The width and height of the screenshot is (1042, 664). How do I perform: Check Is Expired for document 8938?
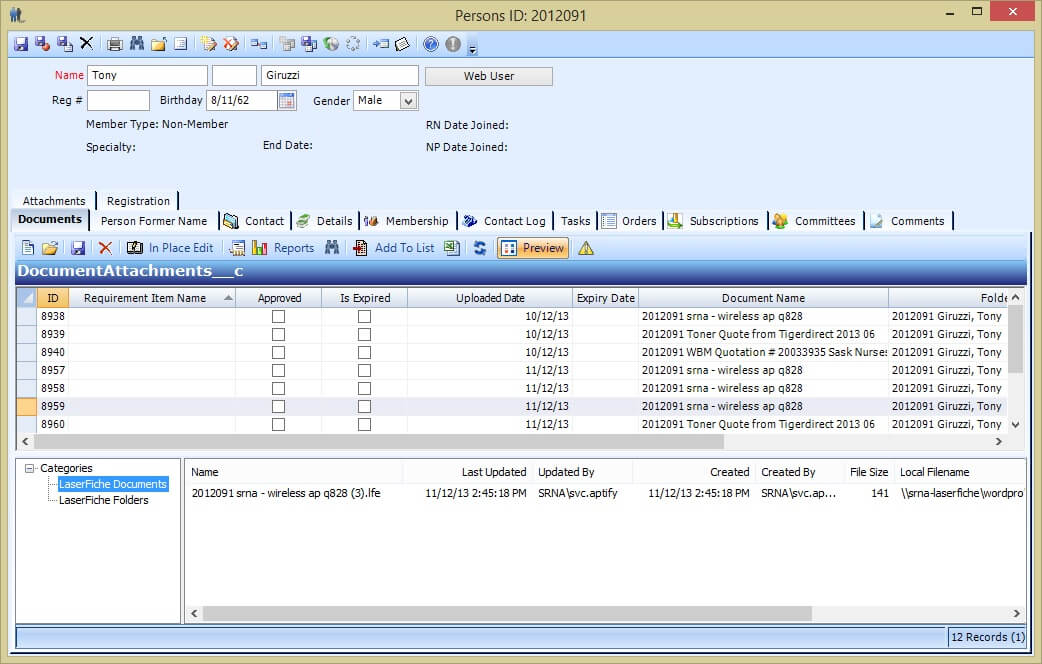point(364,316)
